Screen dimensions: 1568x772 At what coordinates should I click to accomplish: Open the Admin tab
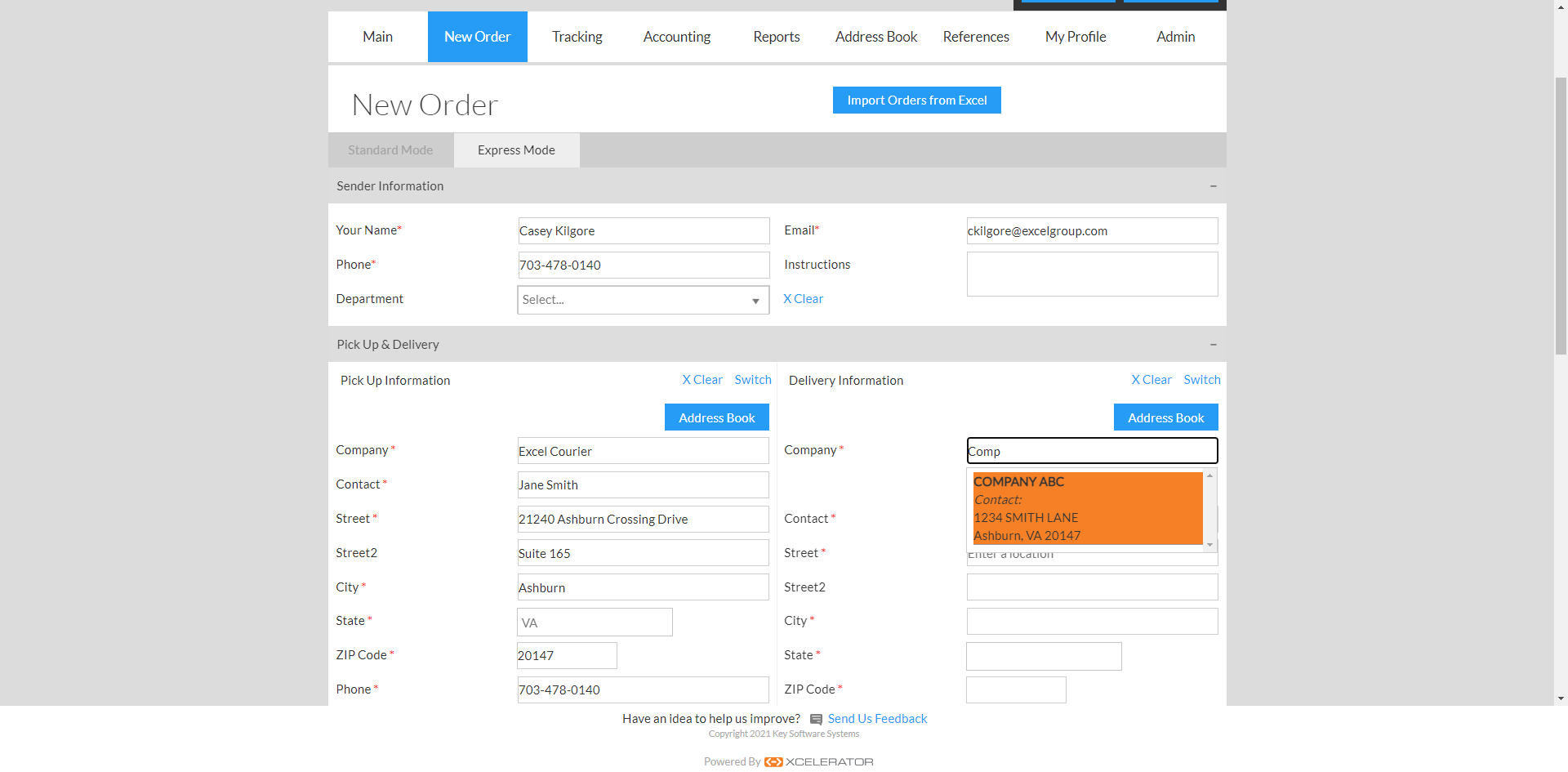(x=1175, y=37)
